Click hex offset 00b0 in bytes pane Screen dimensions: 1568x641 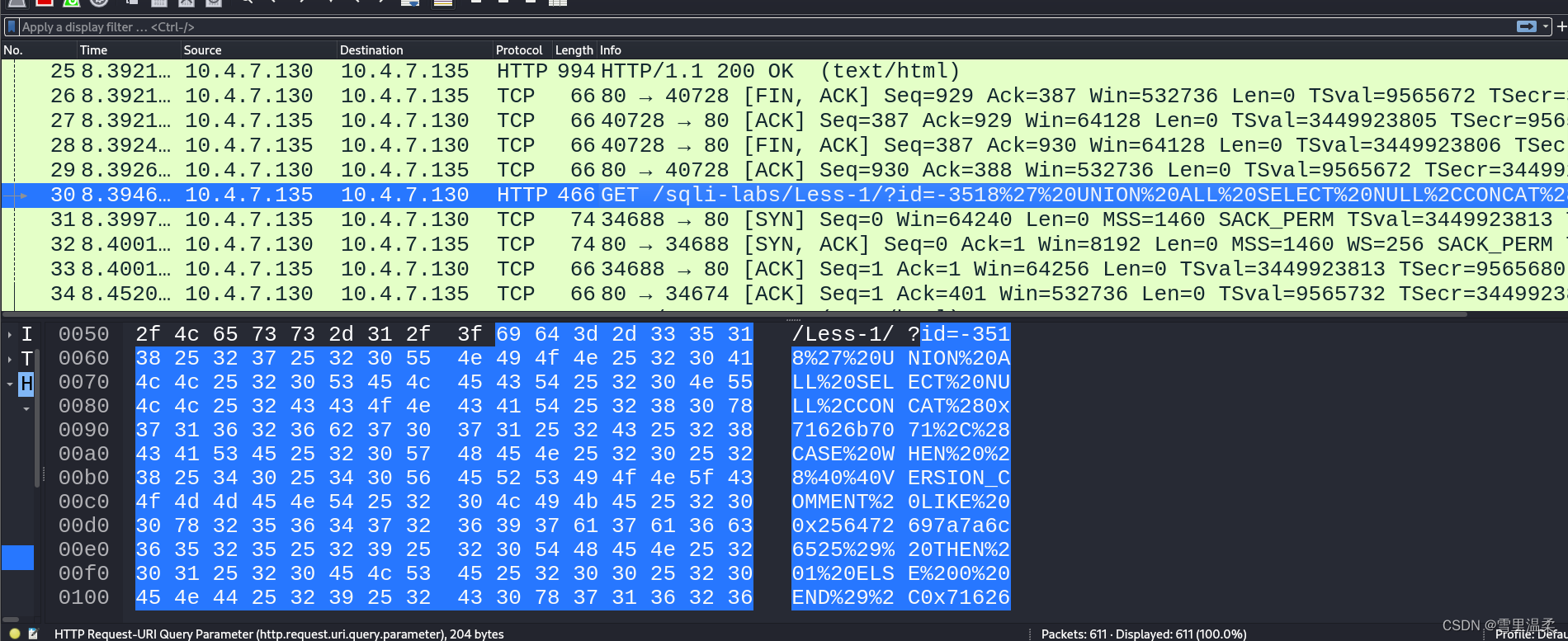(x=84, y=478)
